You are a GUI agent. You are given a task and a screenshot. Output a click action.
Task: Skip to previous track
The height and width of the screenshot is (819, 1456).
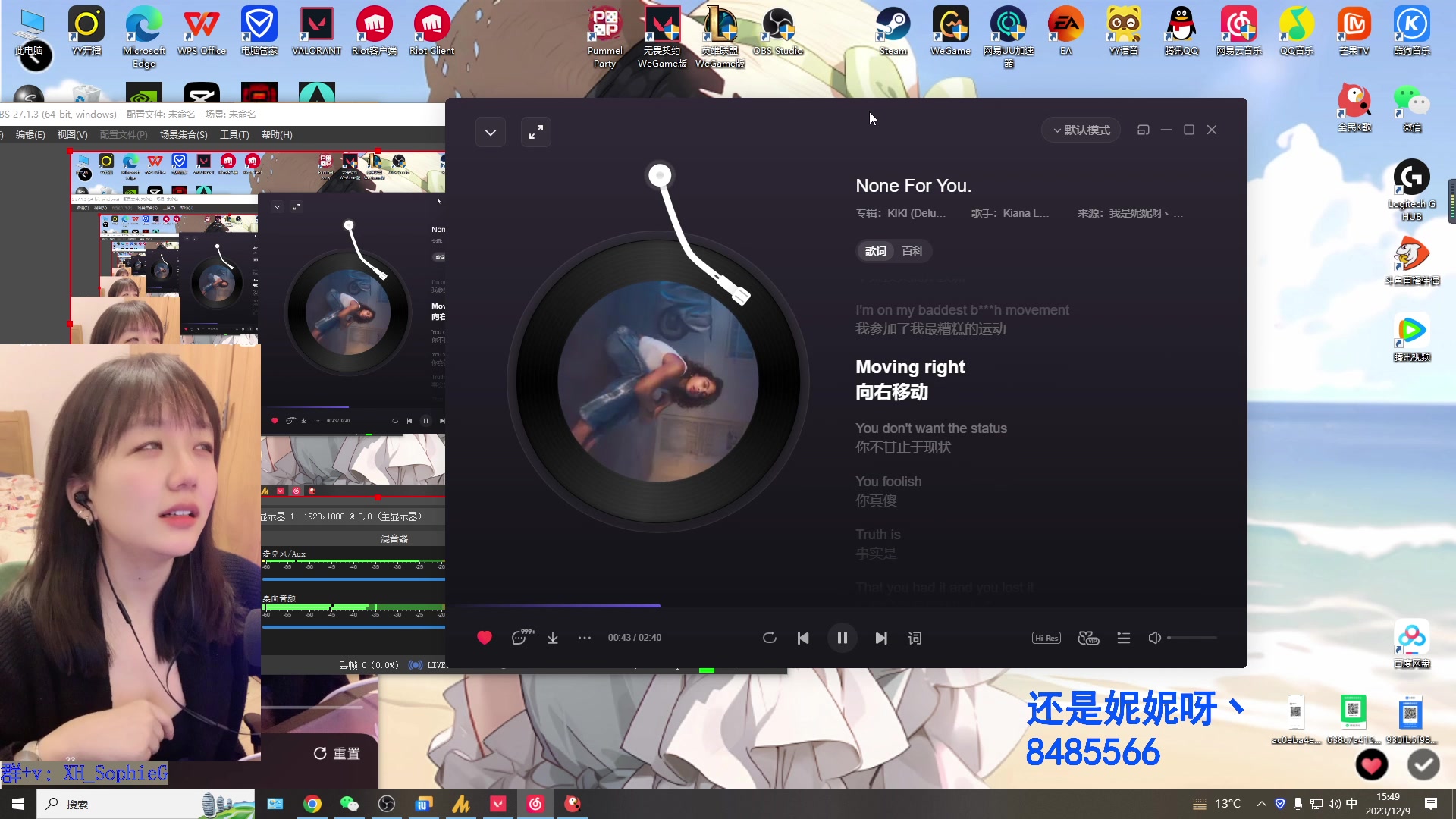pos(803,638)
